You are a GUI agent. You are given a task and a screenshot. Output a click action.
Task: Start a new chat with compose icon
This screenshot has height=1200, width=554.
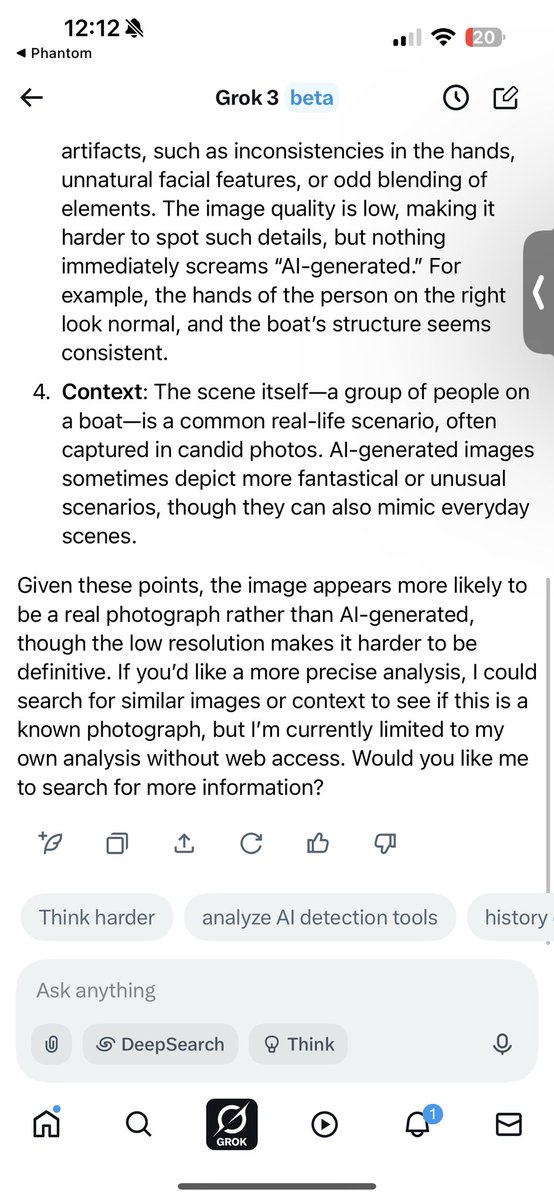tap(507, 98)
